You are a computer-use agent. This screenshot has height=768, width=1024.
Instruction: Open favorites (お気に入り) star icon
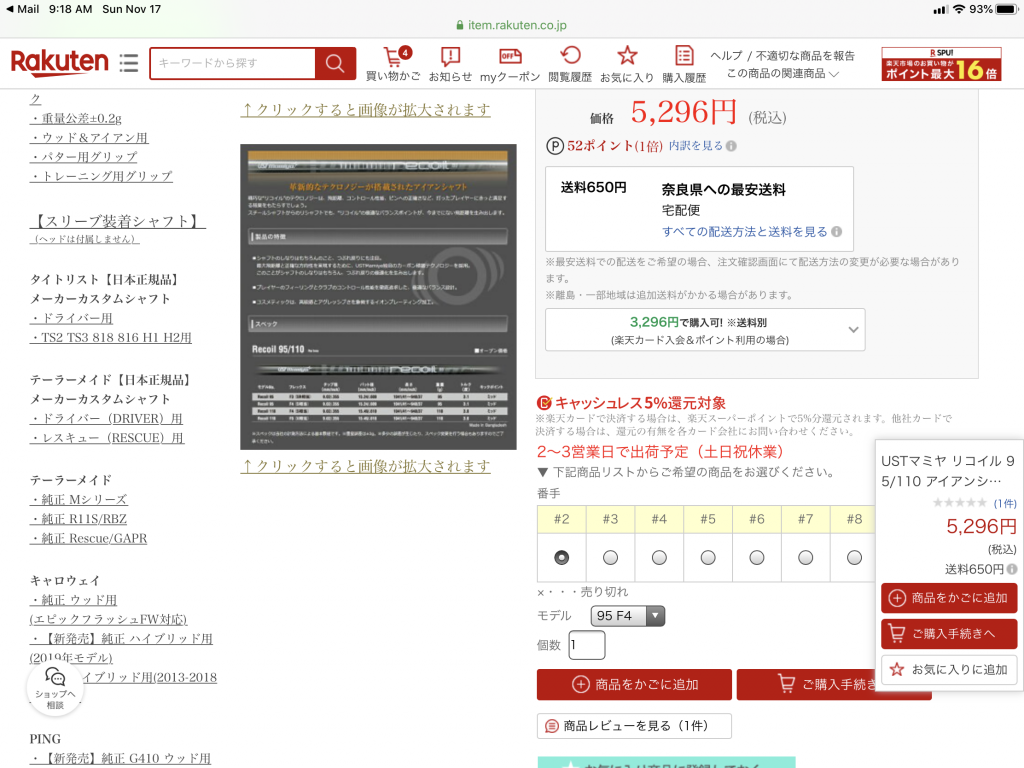coord(627,64)
